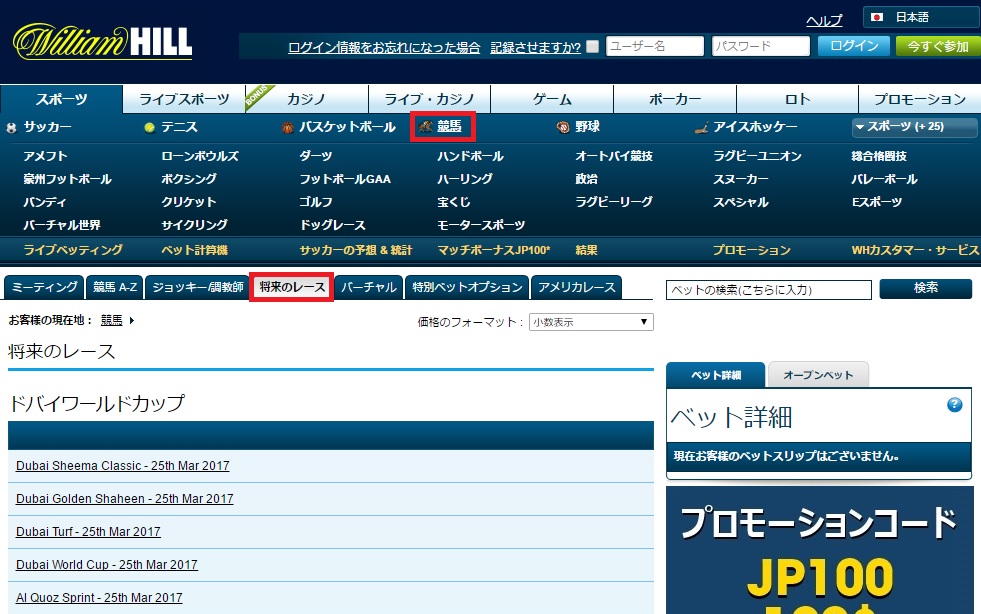
Task: Click the basketball icon beside バスケットボール
Action: pyautogui.click(x=288, y=128)
